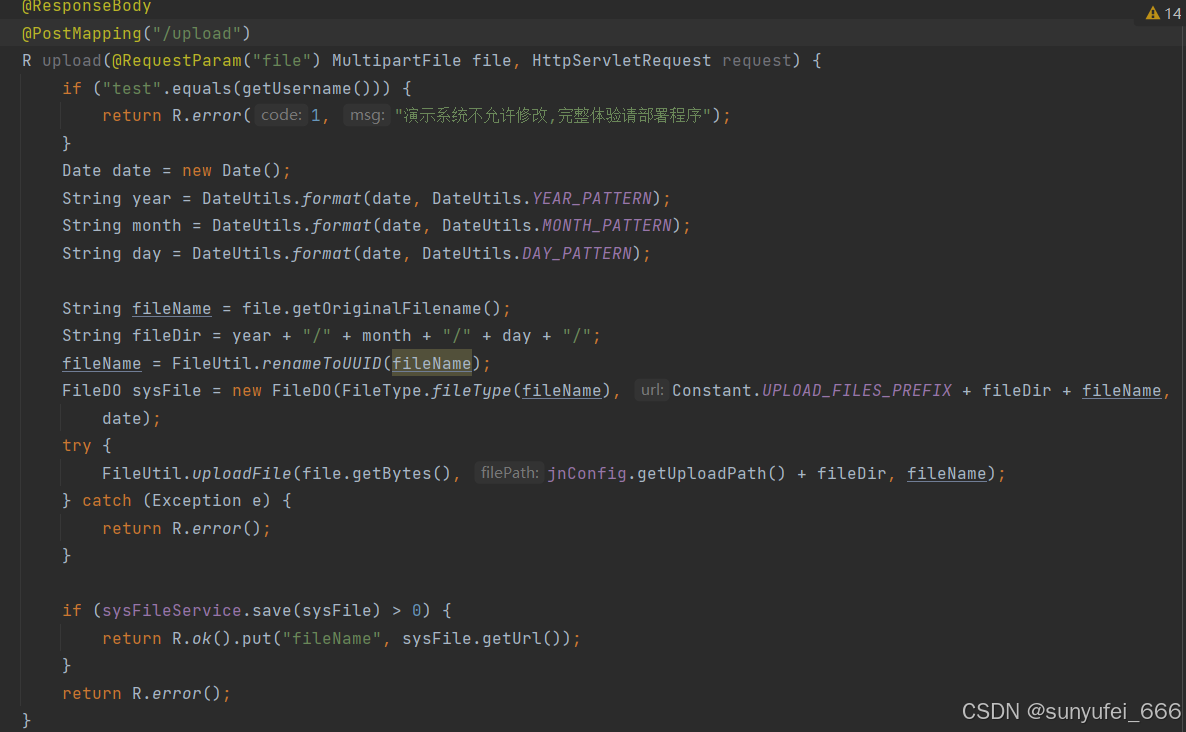Click the @PostMapping annotation
The width and height of the screenshot is (1186, 732).
point(82,33)
